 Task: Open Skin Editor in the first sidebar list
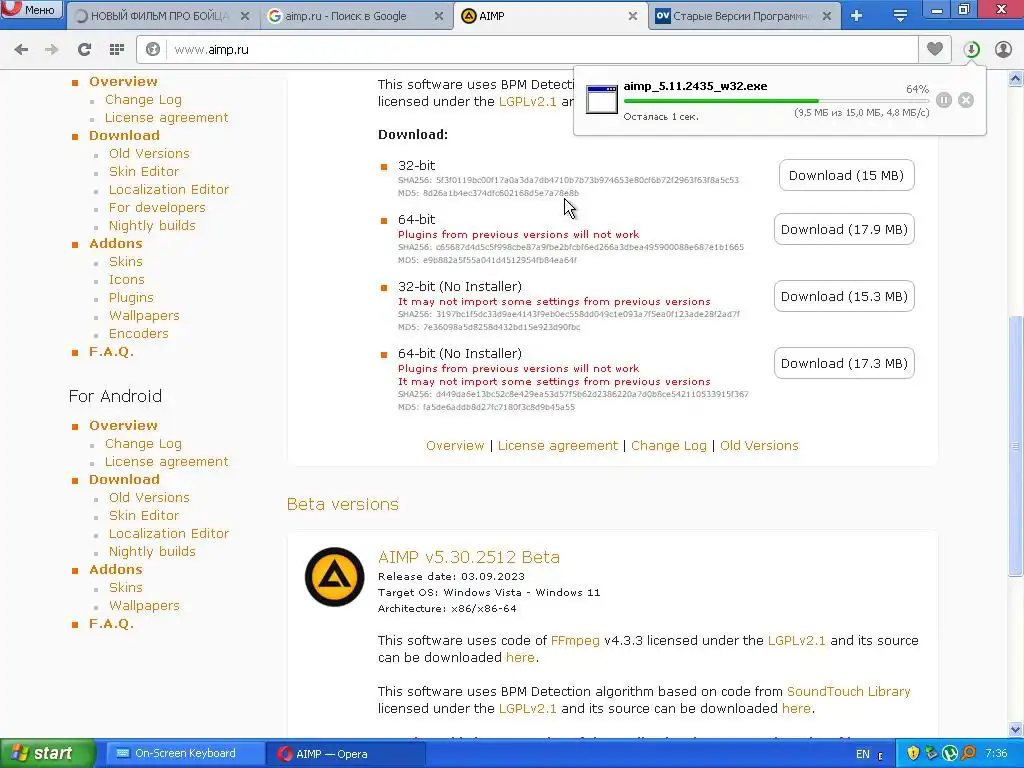pyautogui.click(x=144, y=171)
